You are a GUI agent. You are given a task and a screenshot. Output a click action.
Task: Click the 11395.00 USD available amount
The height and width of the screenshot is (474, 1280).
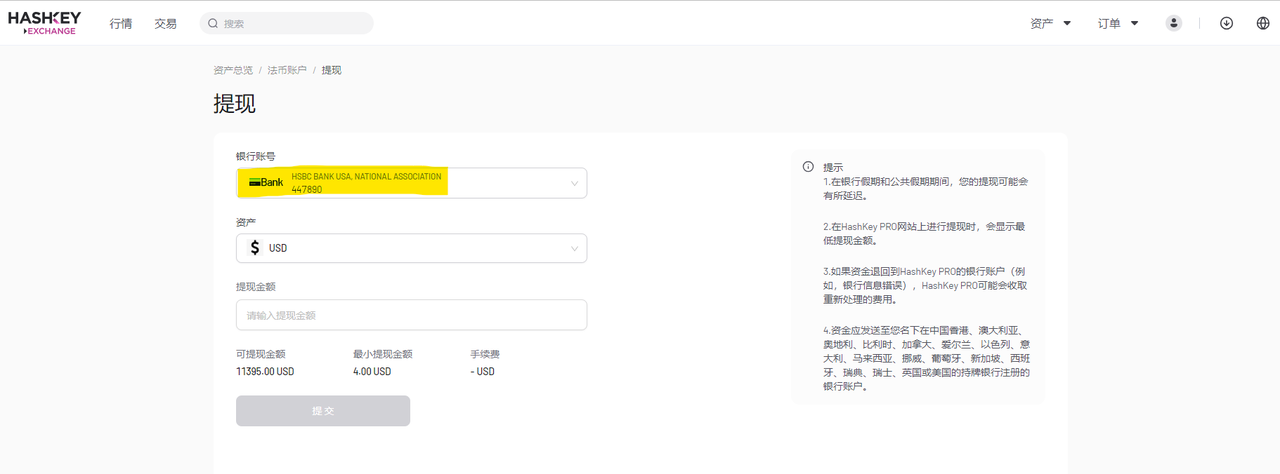265,371
